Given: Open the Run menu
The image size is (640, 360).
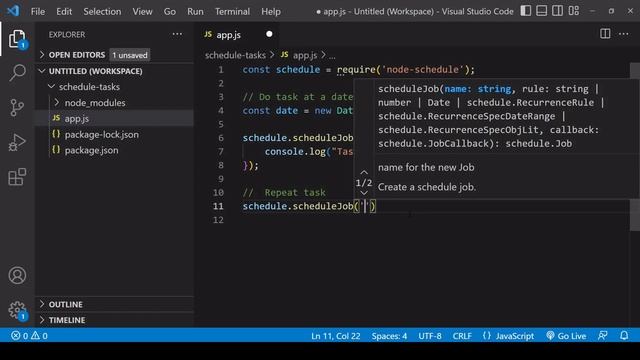Looking at the screenshot, I should [195, 11].
